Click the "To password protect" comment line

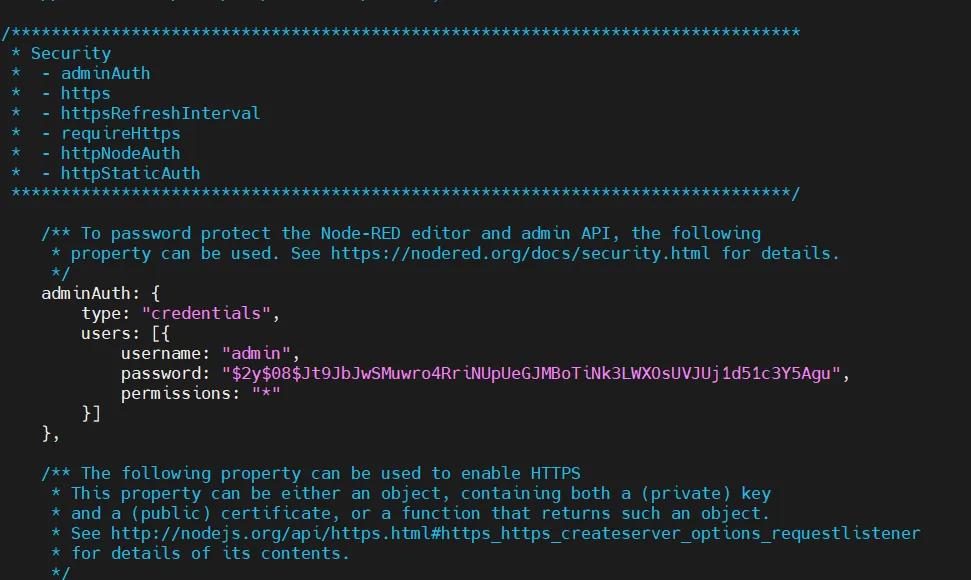click(400, 233)
